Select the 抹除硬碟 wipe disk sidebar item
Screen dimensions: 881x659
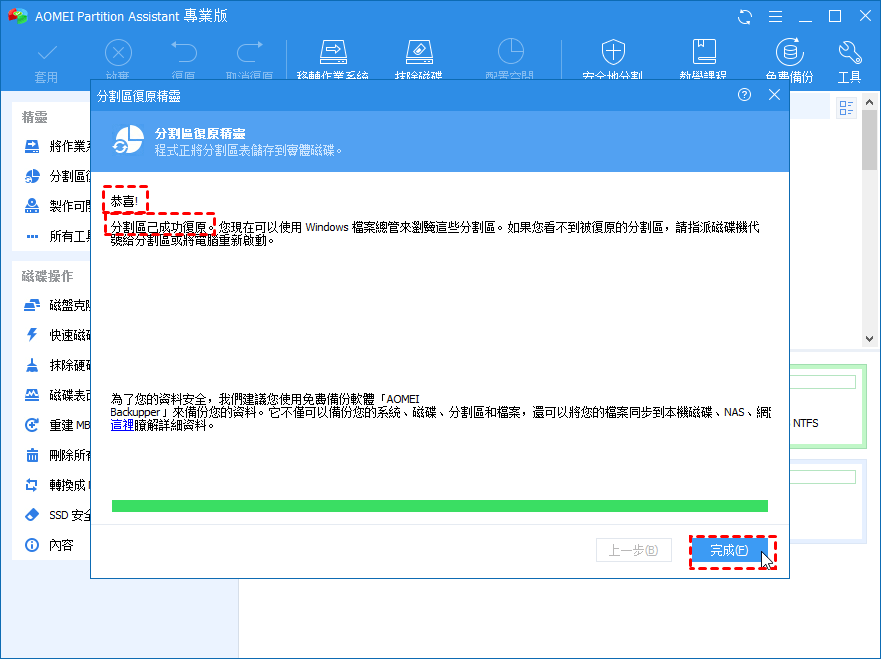pos(57,365)
